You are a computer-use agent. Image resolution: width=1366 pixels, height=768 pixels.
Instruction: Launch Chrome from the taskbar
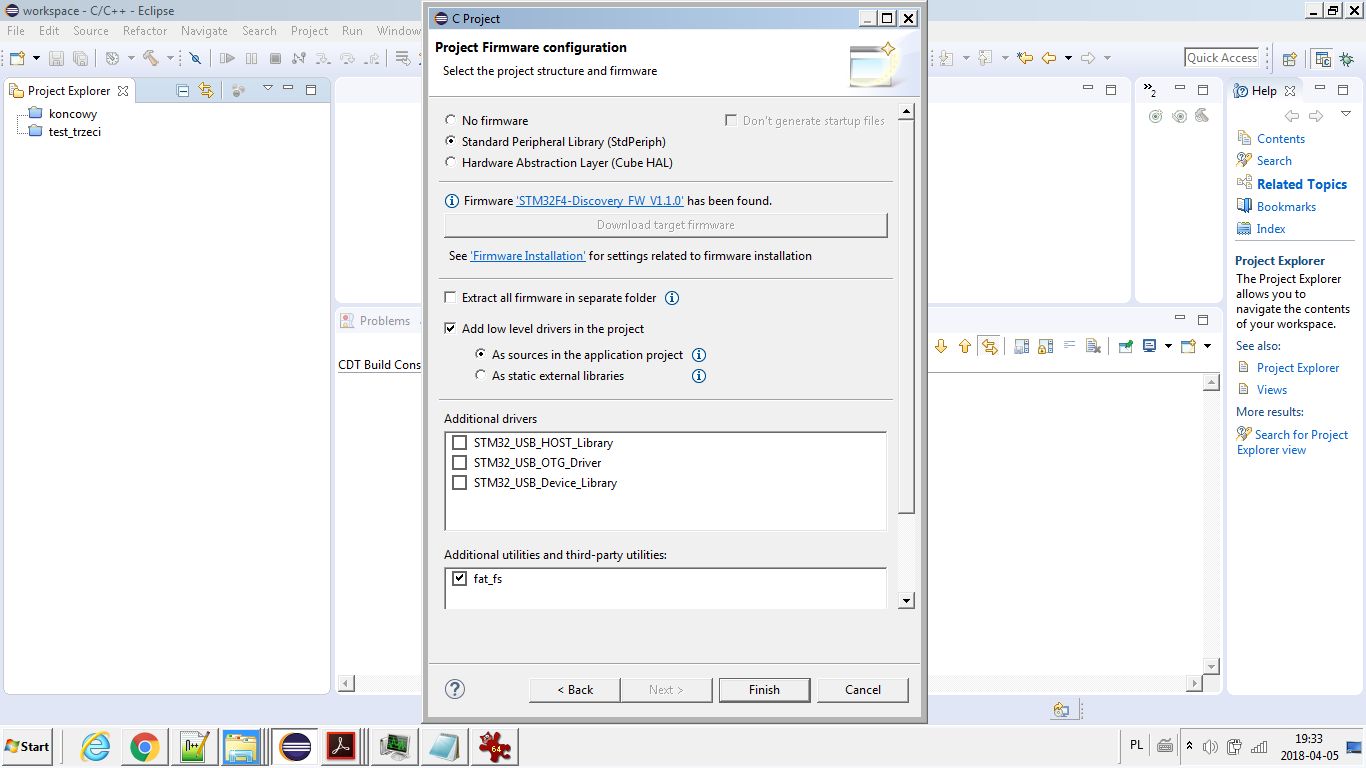[145, 746]
